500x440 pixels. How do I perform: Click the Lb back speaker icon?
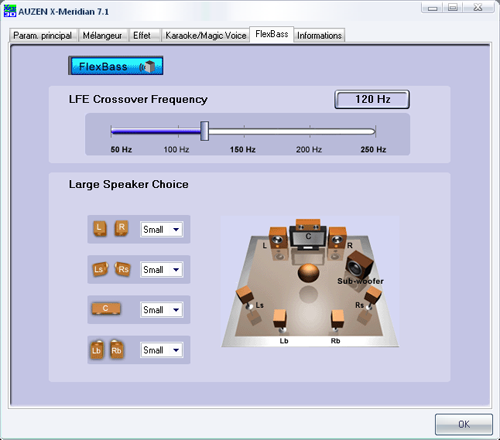point(97,350)
